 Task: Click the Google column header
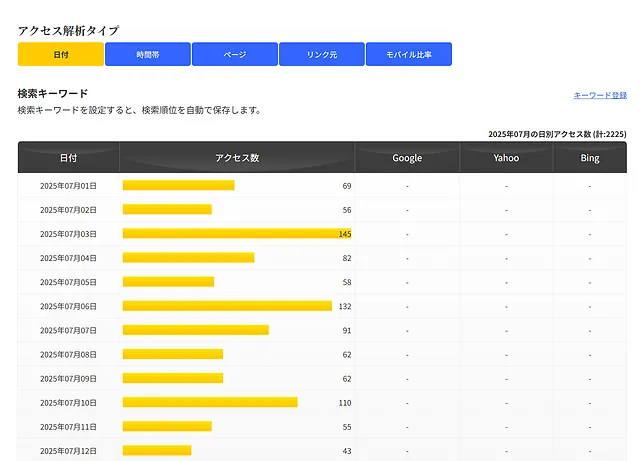click(407, 158)
